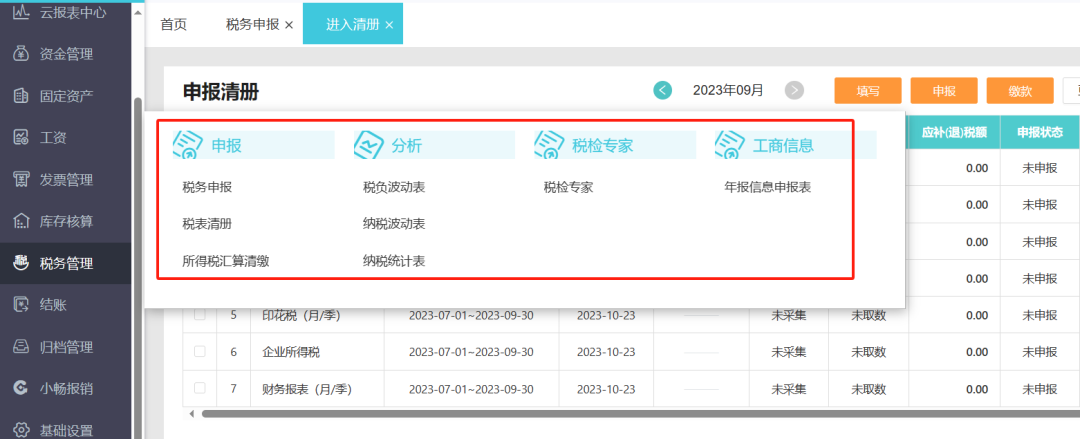Viewport: 1080px width, 439px height.
Task: Open 税负波动表 menu entry
Action: [394, 187]
